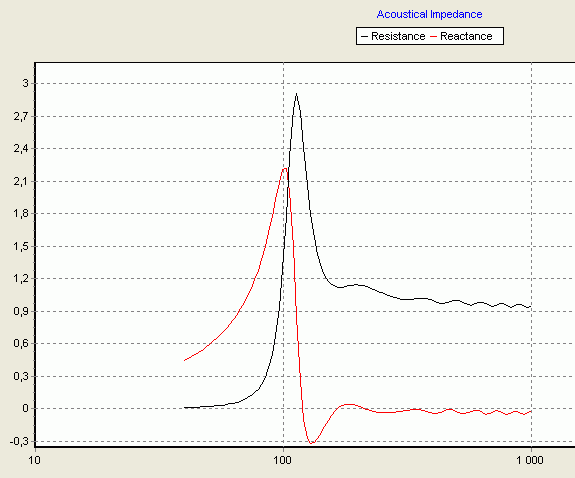Screen dimensions: 575x478
Task: Click the y-axis label 2,1
Action: (x=21, y=181)
